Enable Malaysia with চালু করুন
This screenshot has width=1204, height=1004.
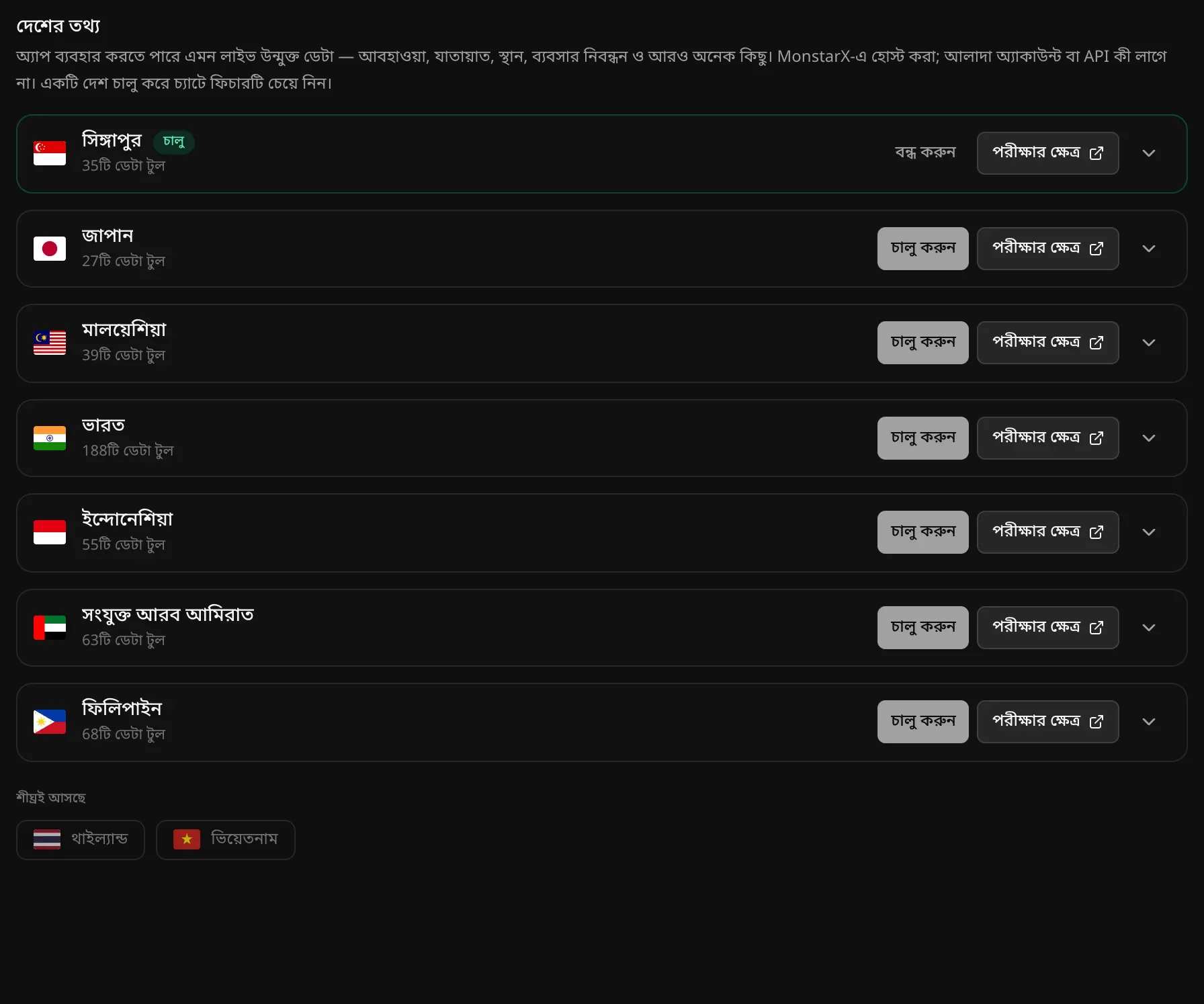click(x=922, y=343)
